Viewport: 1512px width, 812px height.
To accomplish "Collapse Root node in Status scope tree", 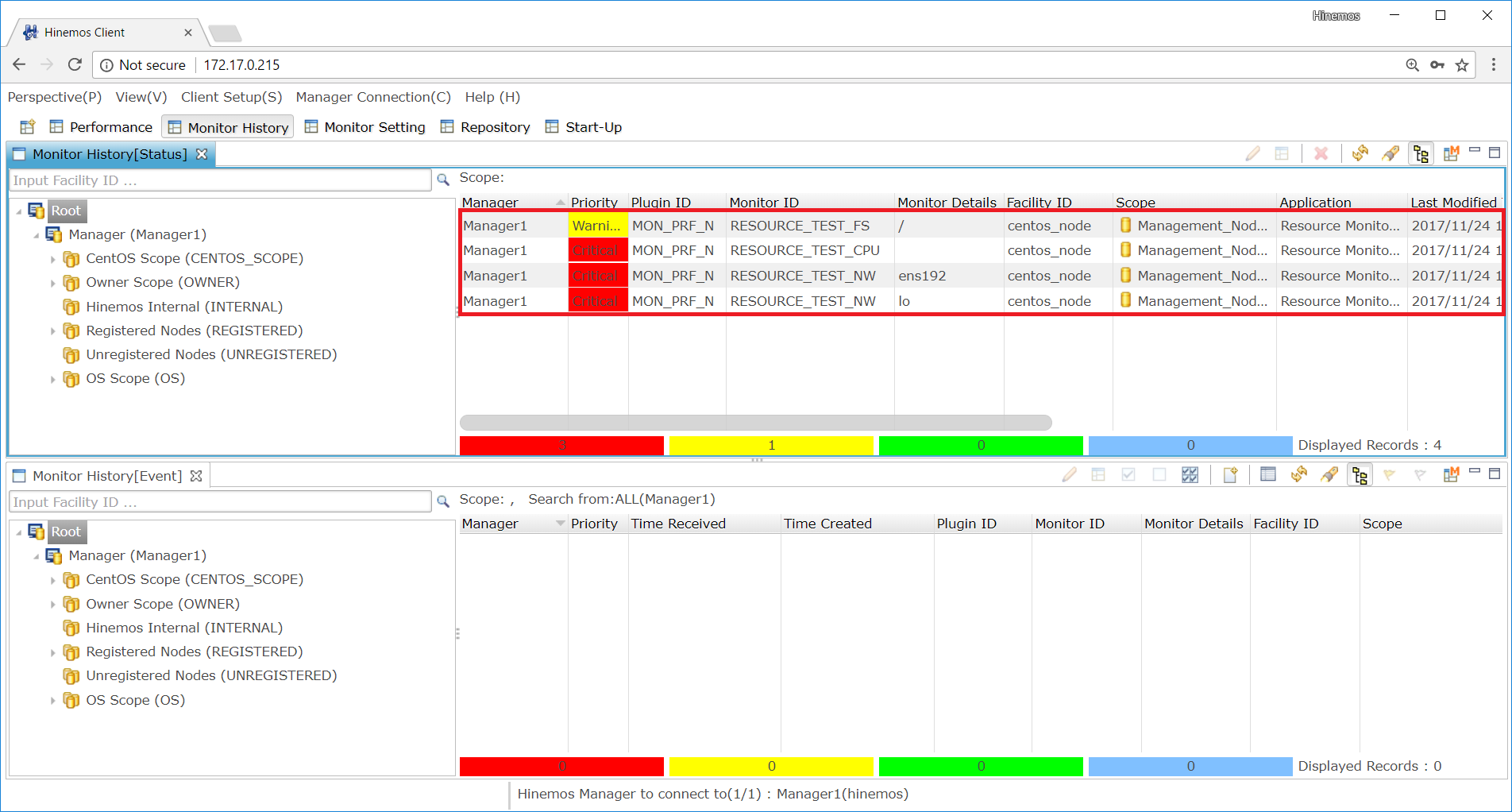I will [19, 211].
